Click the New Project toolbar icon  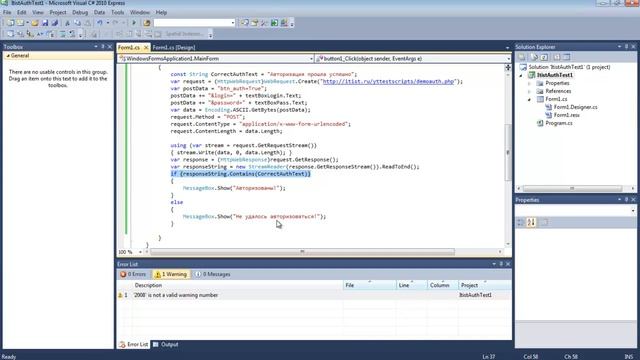[x=10, y=23]
